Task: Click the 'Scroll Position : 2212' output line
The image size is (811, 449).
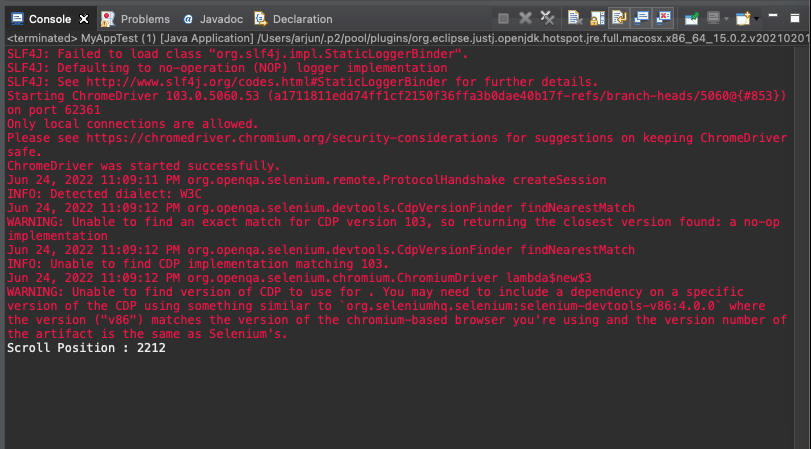Action: pyautogui.click(x=86, y=348)
